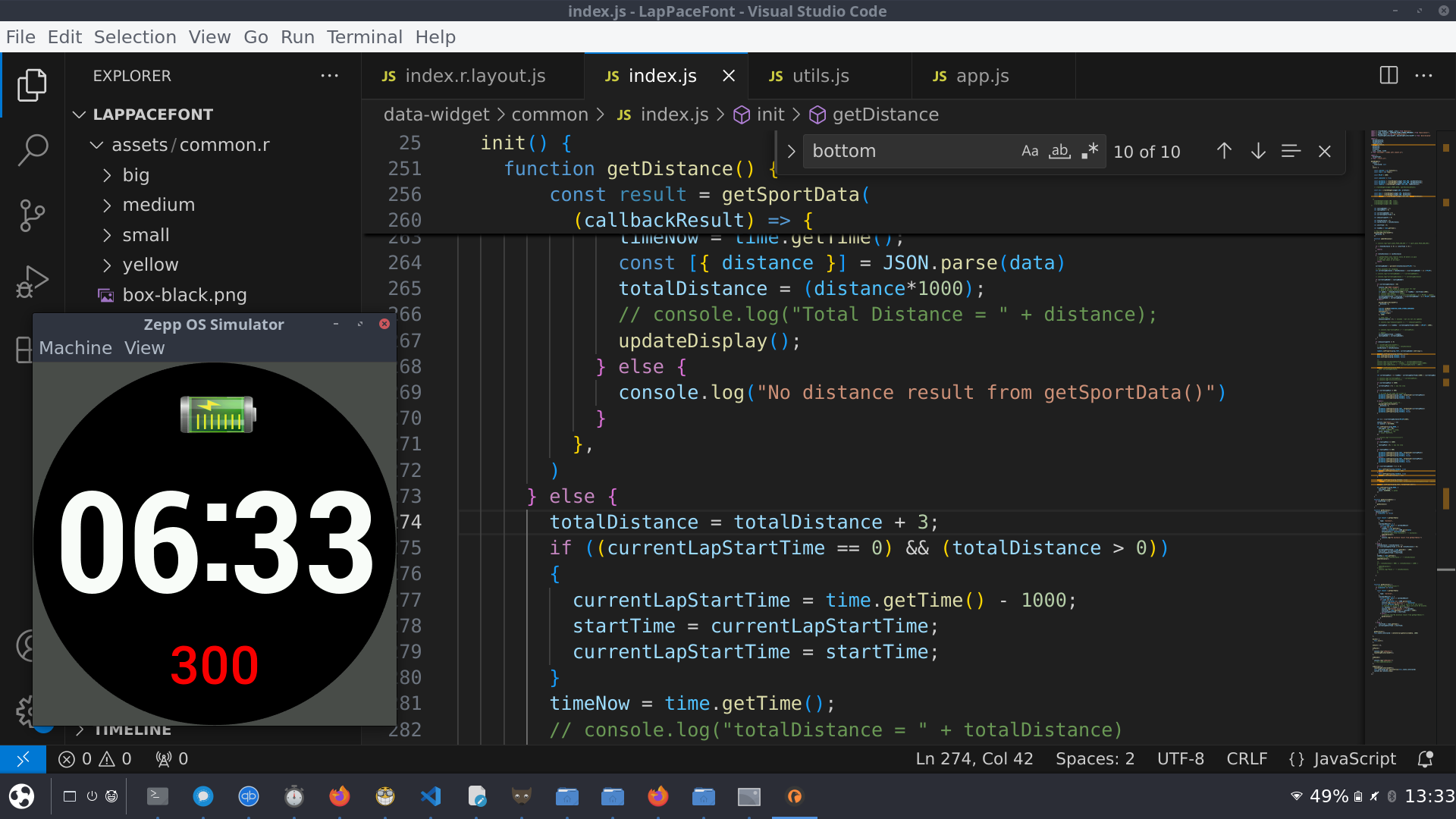
Task: Open the Search view icon
Action: tap(32, 150)
